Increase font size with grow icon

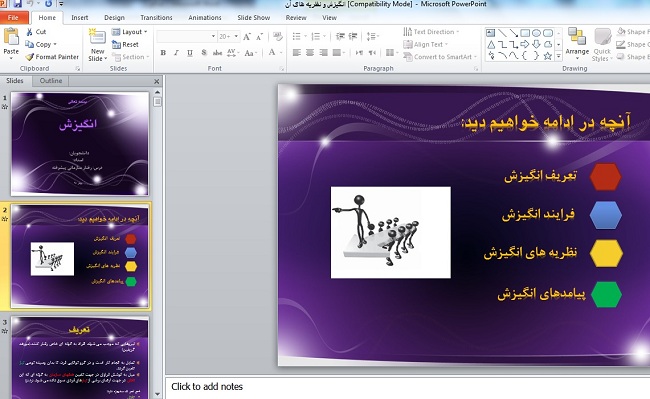pos(247,36)
